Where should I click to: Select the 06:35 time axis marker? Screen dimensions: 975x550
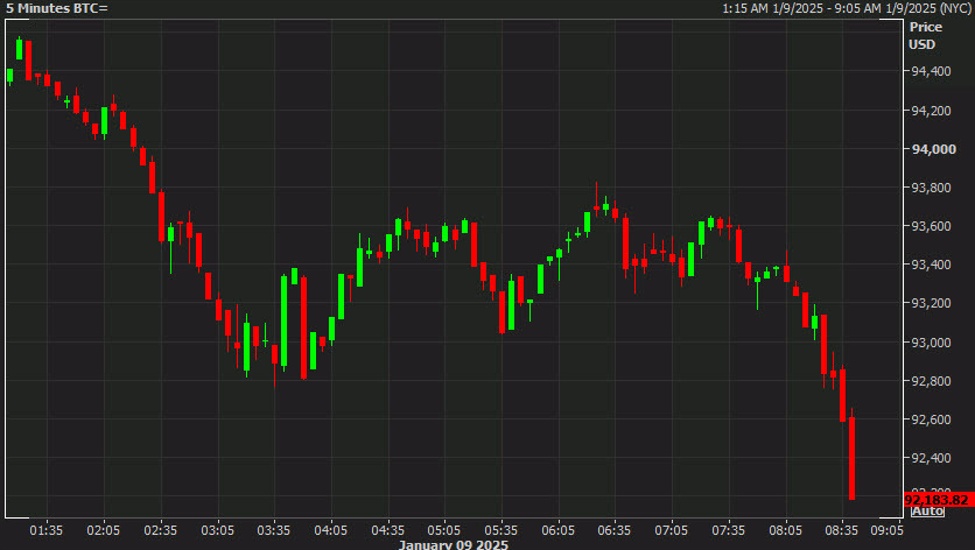[614, 530]
